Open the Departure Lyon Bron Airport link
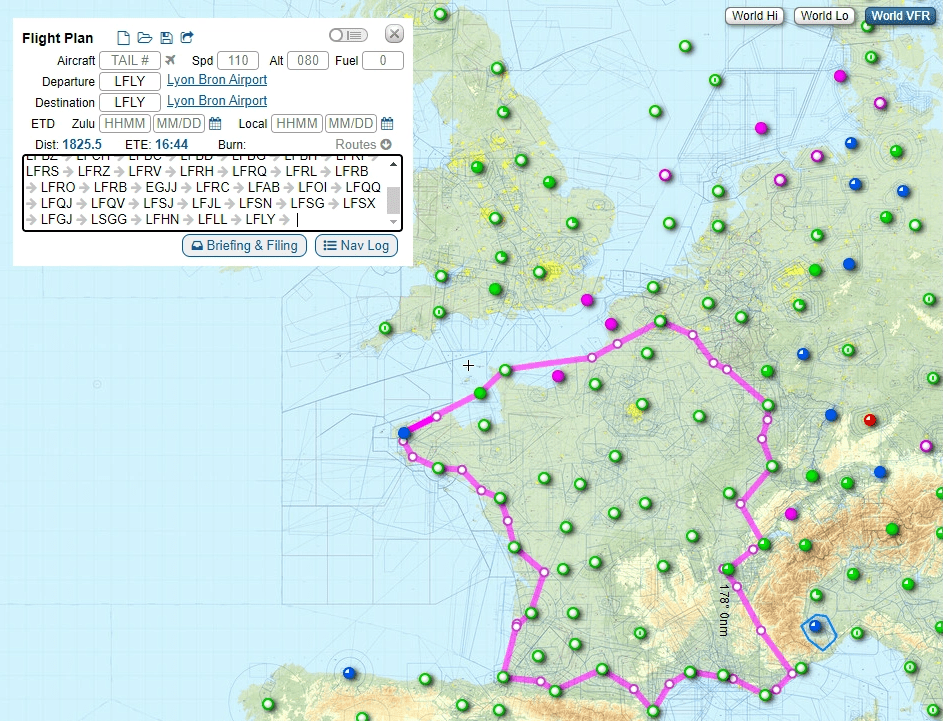943x721 pixels. click(x=217, y=80)
